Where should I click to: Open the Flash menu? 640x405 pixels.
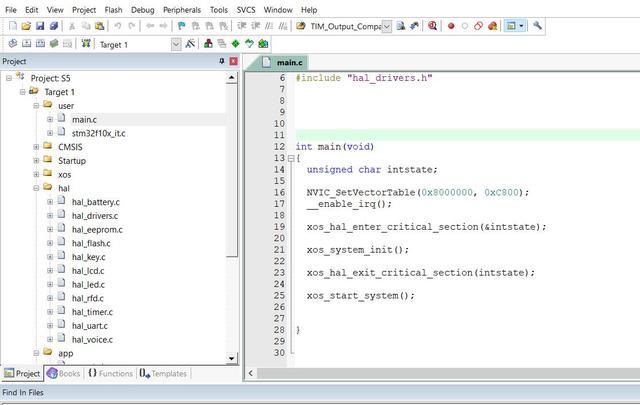point(113,9)
